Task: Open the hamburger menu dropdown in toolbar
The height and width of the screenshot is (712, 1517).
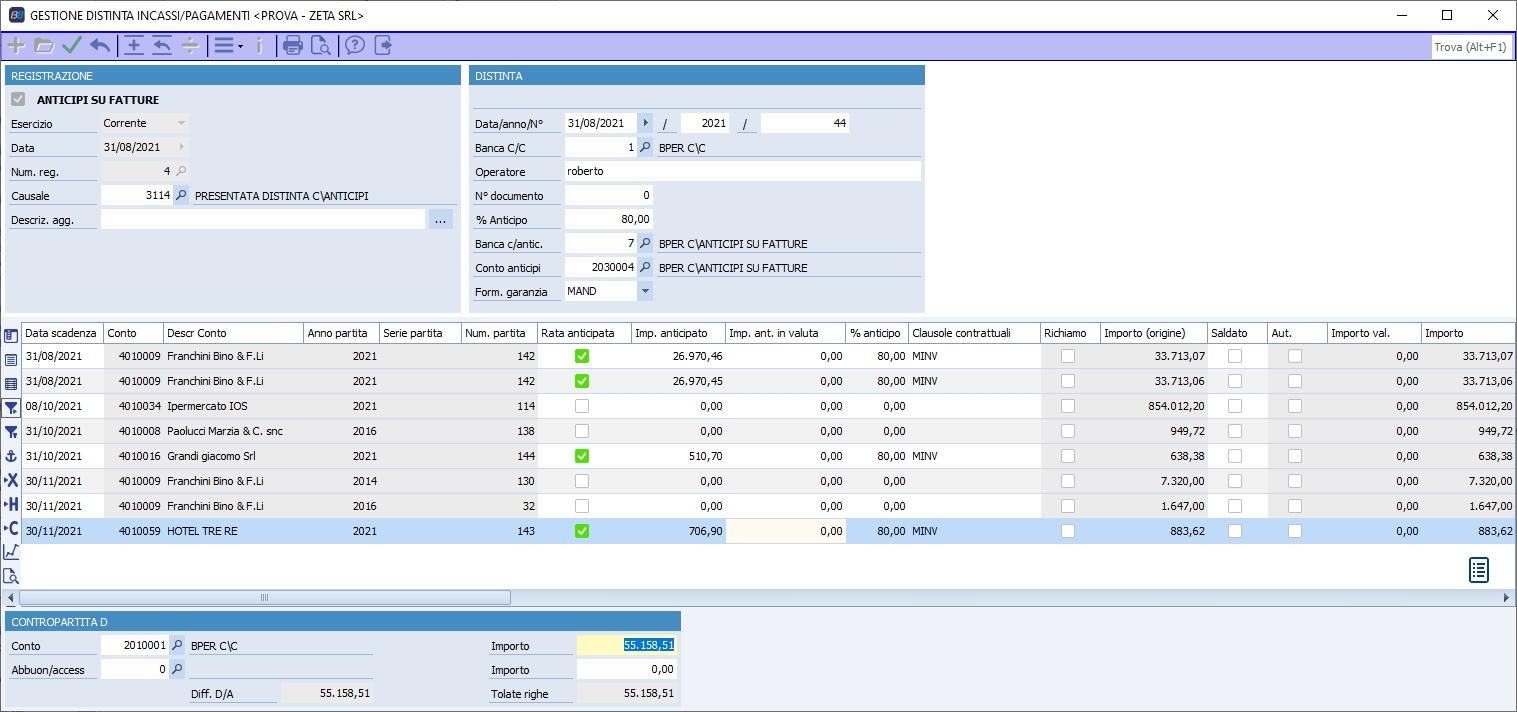Action: point(228,45)
